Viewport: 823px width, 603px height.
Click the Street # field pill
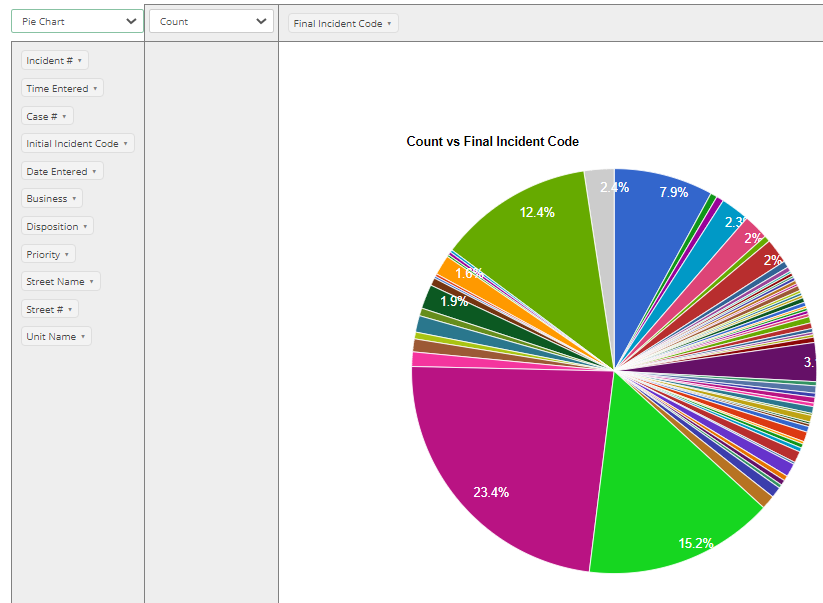click(x=48, y=309)
